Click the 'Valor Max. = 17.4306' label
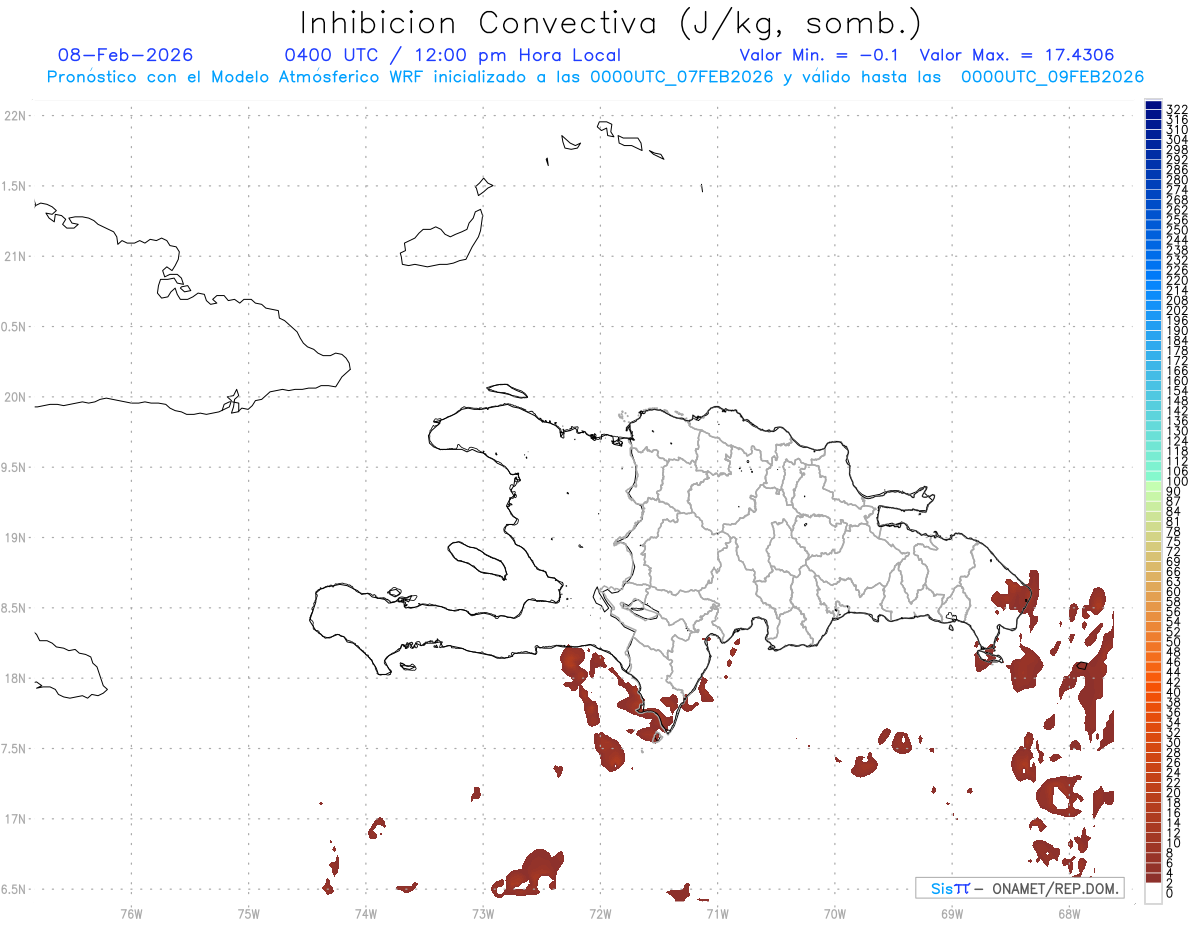 tap(1017, 55)
